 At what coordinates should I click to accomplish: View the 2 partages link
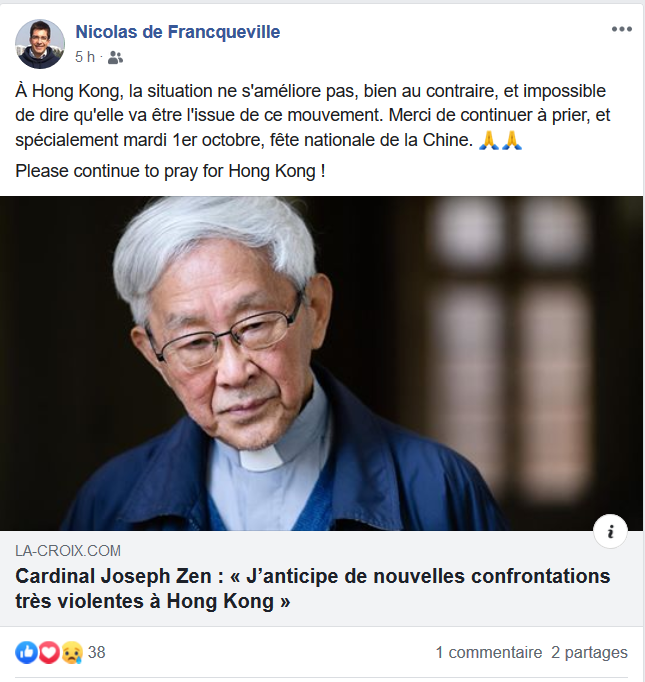pyautogui.click(x=589, y=652)
